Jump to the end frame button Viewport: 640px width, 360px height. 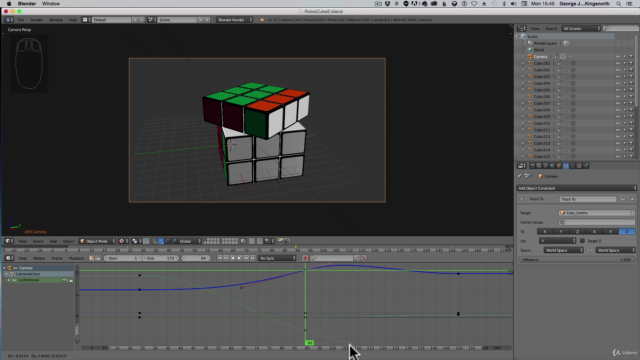pos(253,258)
